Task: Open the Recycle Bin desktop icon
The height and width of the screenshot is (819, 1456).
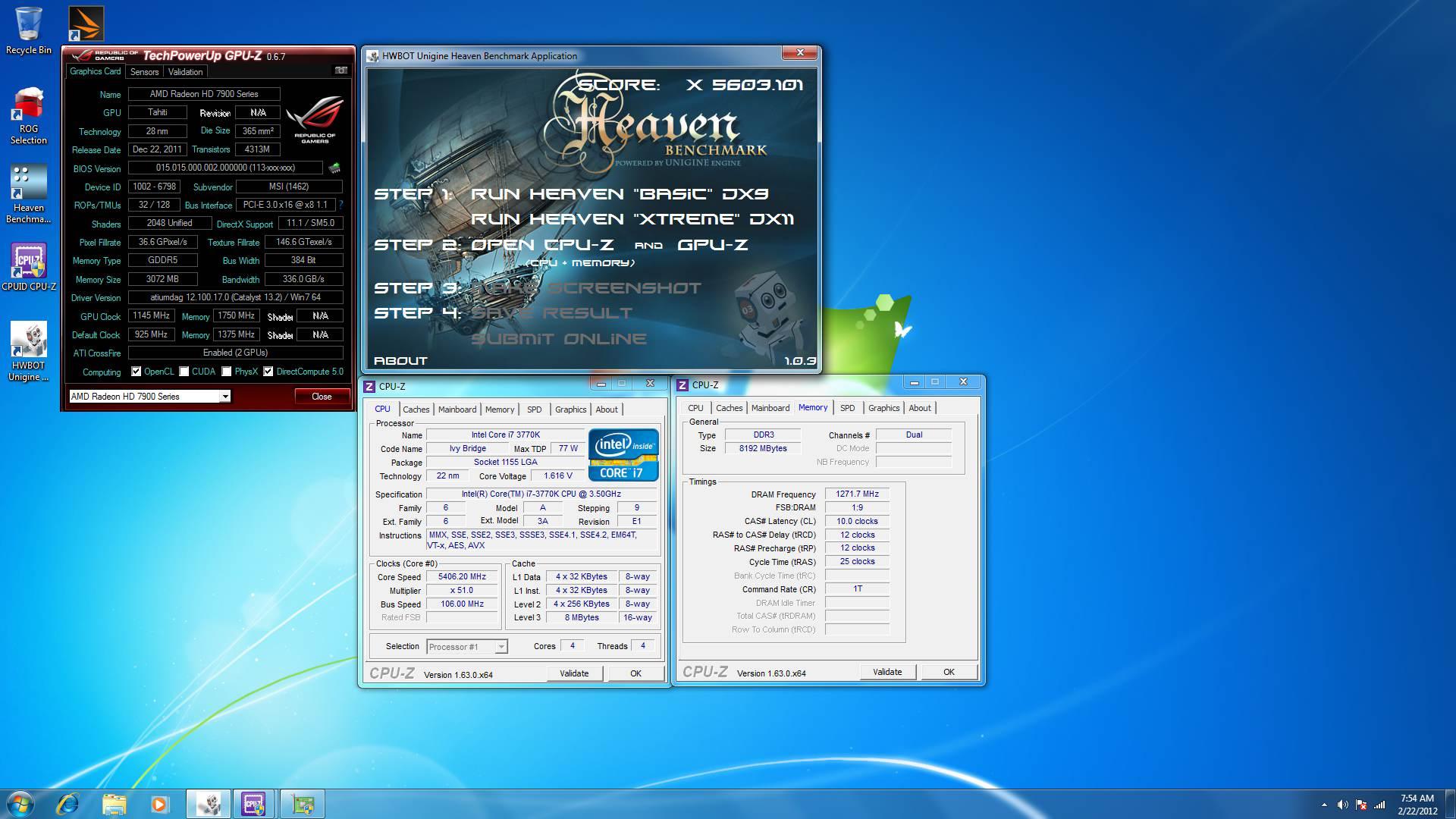Action: [x=29, y=31]
